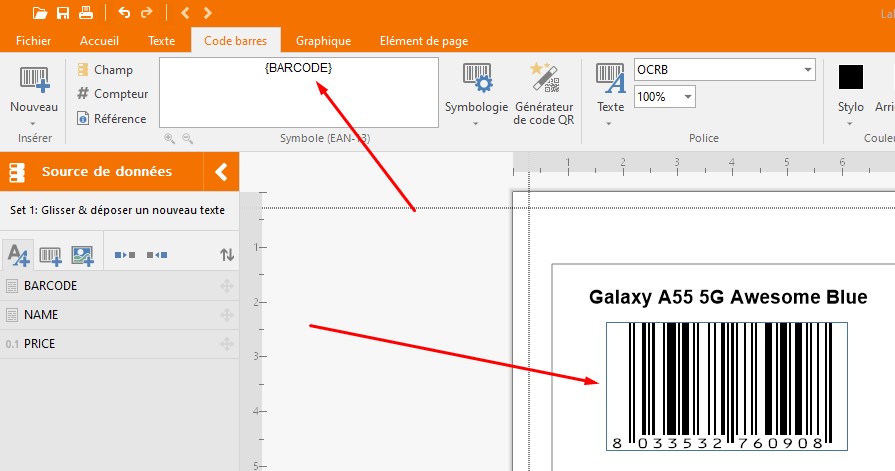Select the EAN-13 barcode on the label
This screenshot has width=895, height=471.
pyautogui.click(x=727, y=387)
